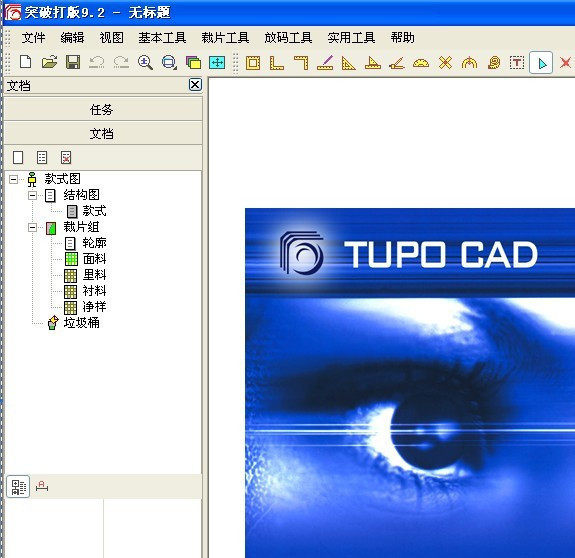Viewport: 575px width, 558px height.
Task: Select the triangle-on-ruler perpendicular tool
Action: click(373, 63)
